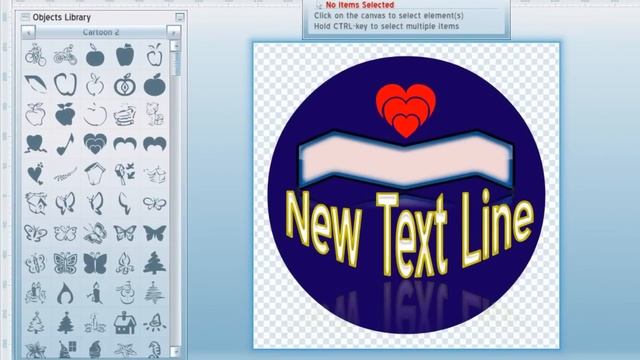
Task: Insert the solid apple with two leaves
Action: coord(65,114)
